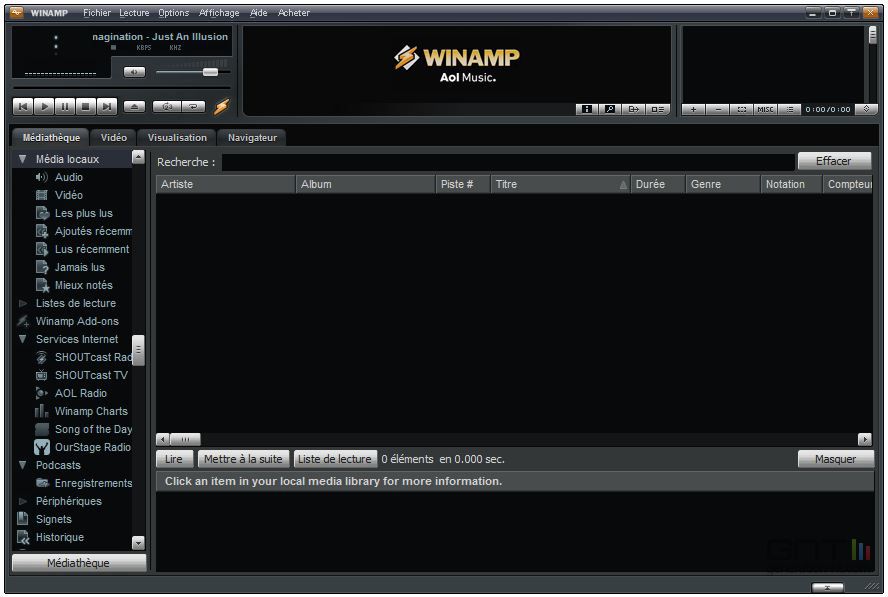Open Winamp Charts

pos(91,411)
